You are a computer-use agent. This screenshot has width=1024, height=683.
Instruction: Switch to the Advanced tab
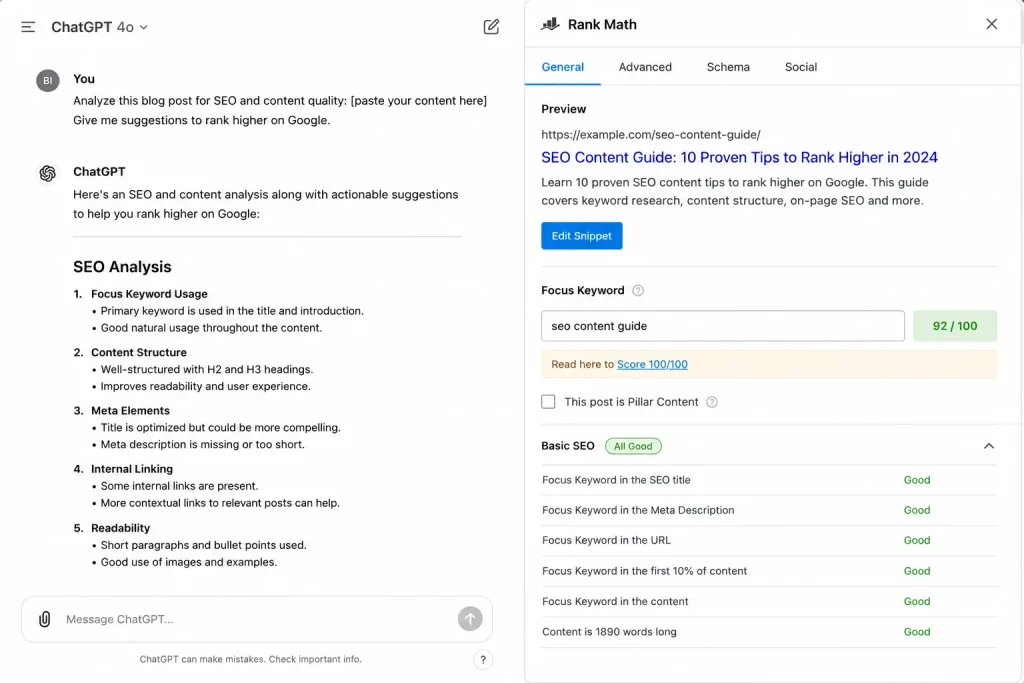tap(645, 67)
